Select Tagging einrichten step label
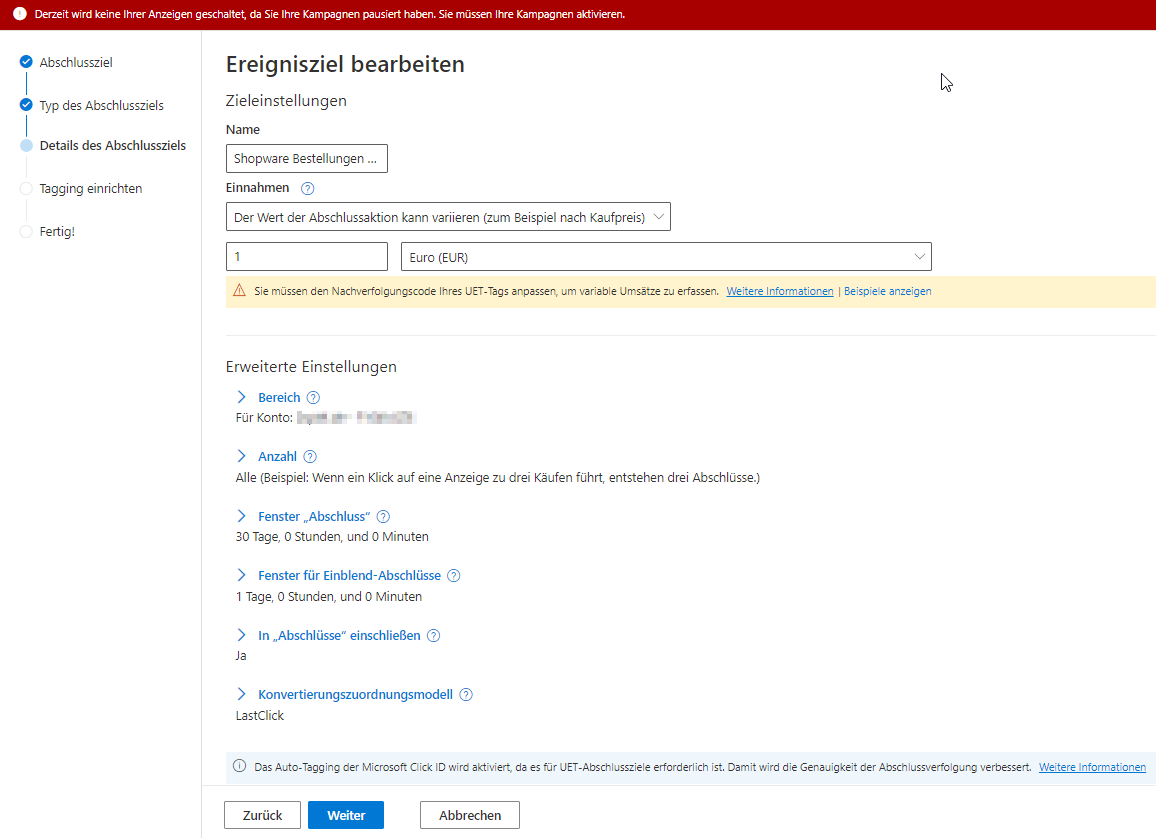1156x838 pixels. tap(91, 189)
